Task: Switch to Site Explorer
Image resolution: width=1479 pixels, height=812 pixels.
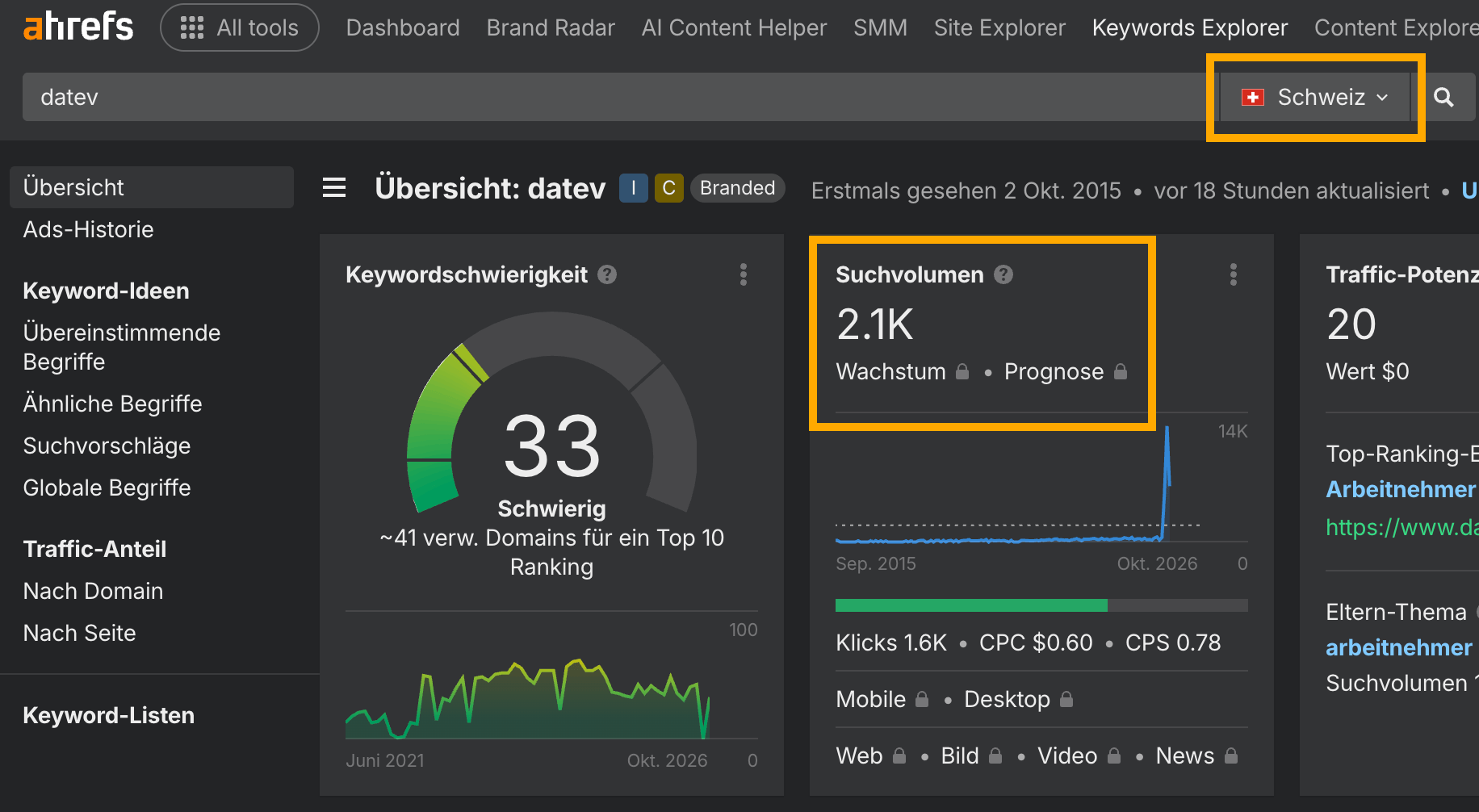Action: (999, 28)
